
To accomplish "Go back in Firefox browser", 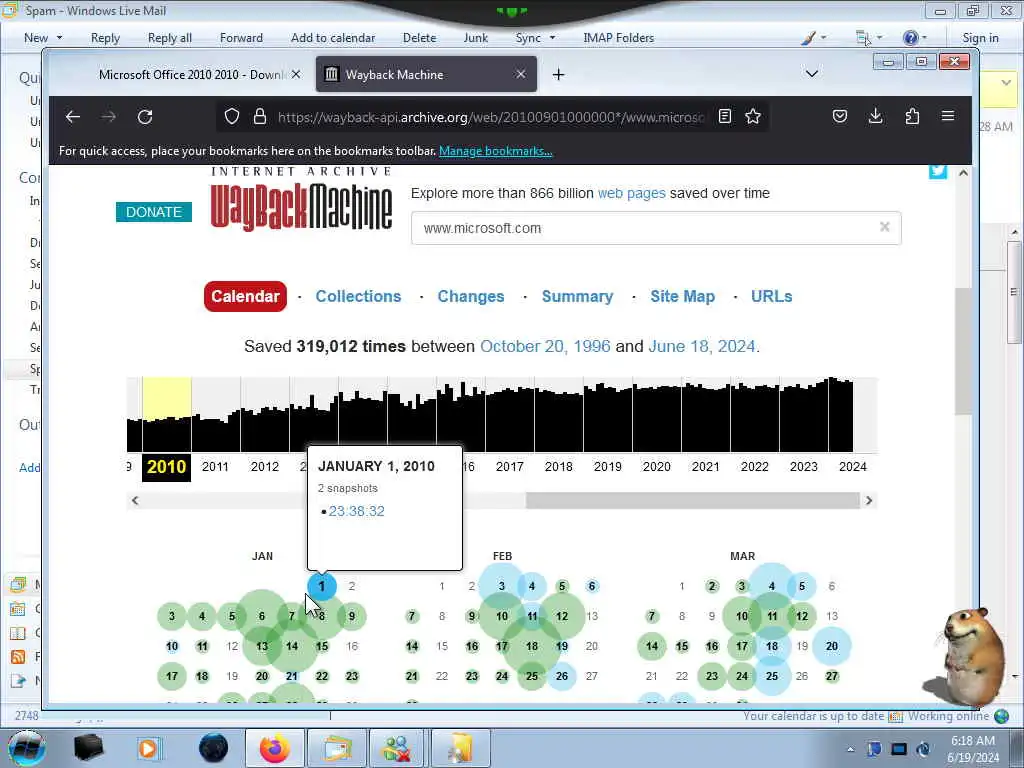I will (x=72, y=117).
